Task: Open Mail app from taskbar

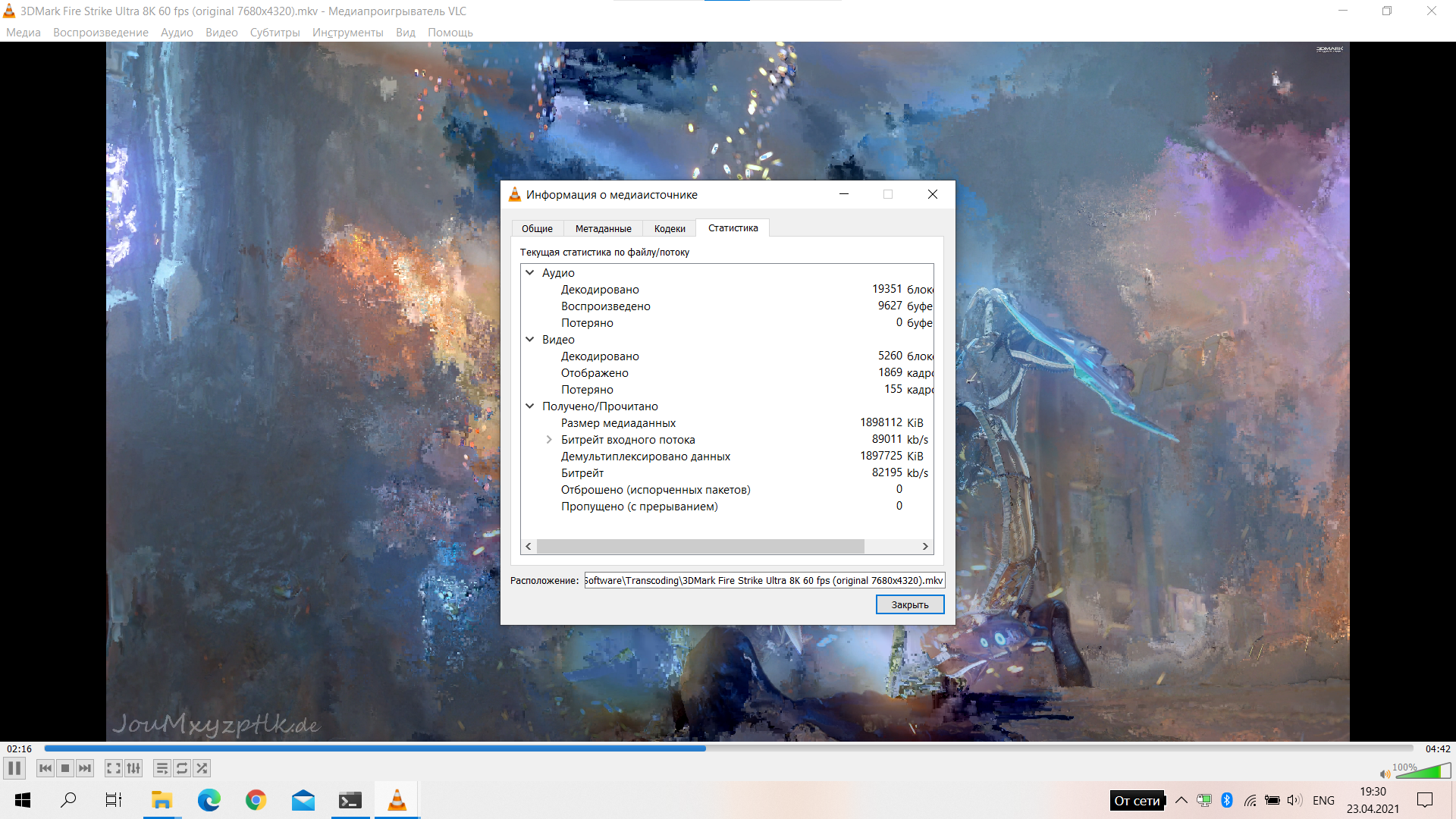Action: [303, 800]
